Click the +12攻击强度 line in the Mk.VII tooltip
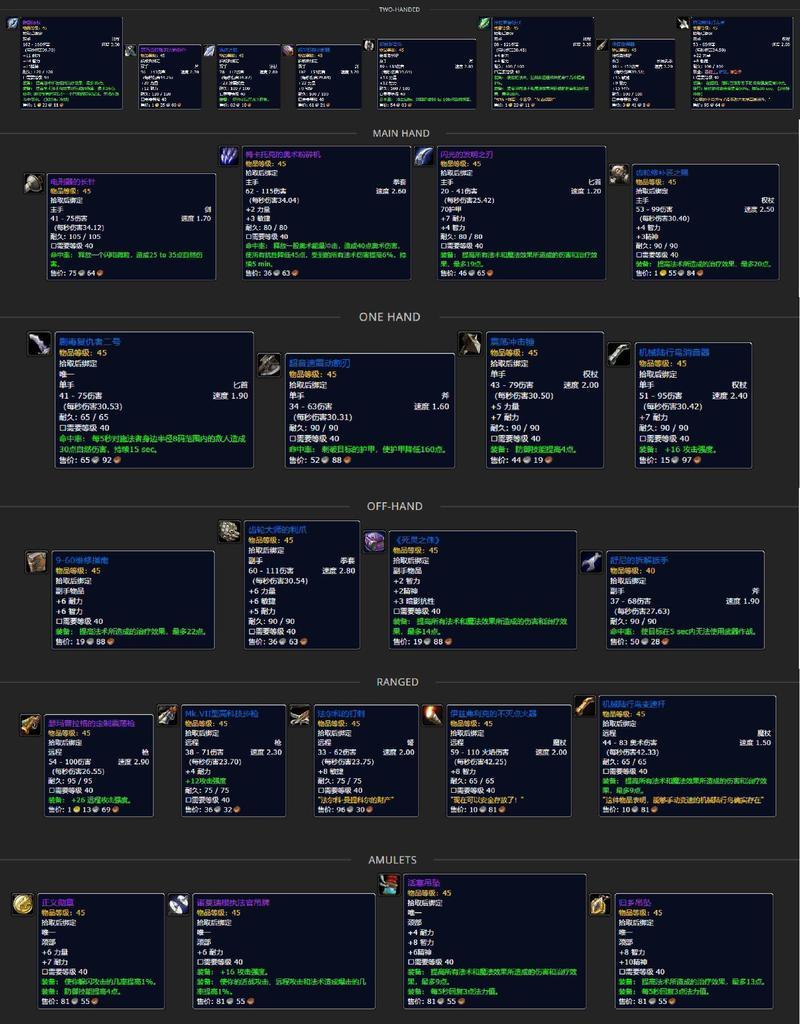Image resolution: width=800 pixels, height=1024 pixels. pos(206,780)
